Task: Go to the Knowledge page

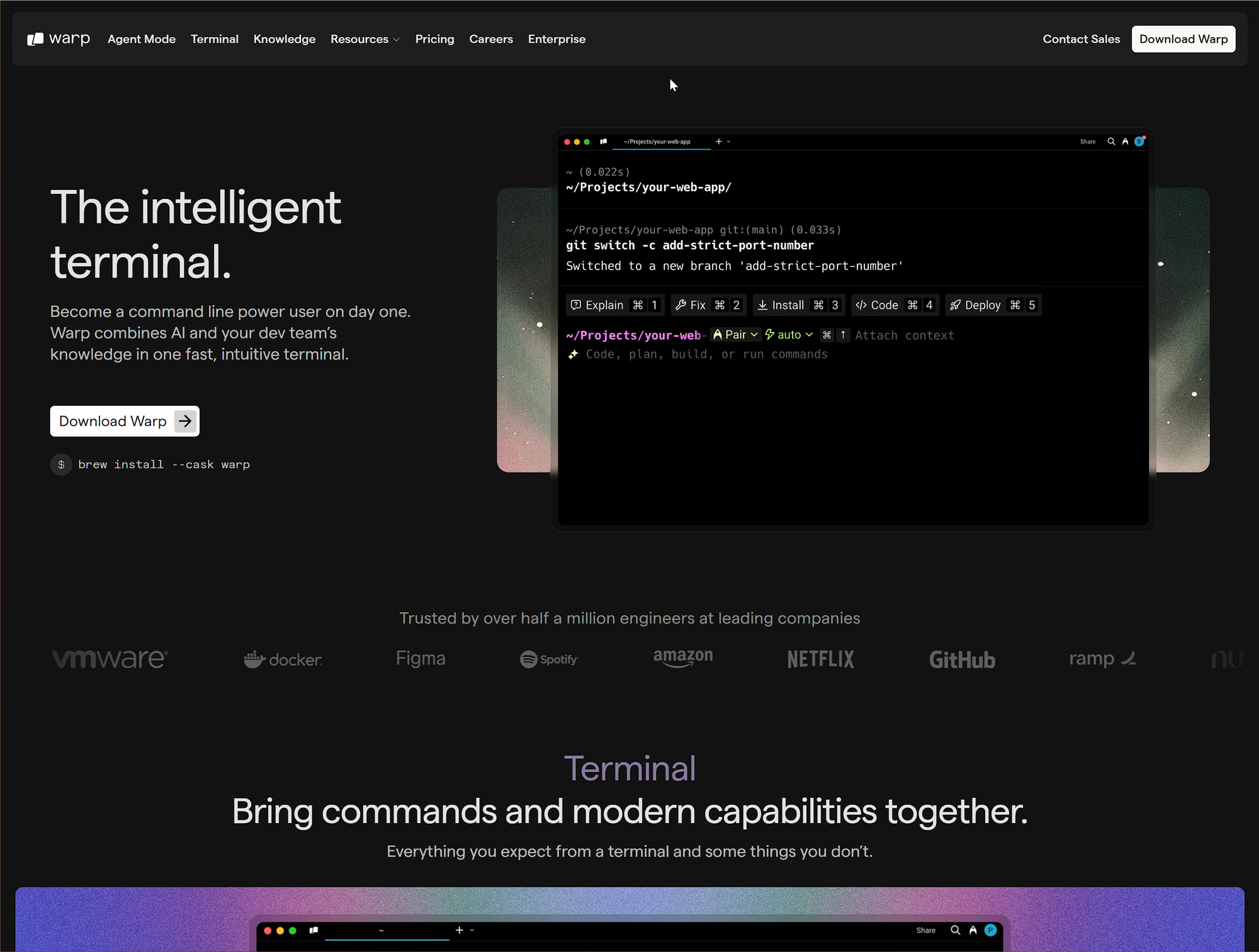Action: pos(285,39)
